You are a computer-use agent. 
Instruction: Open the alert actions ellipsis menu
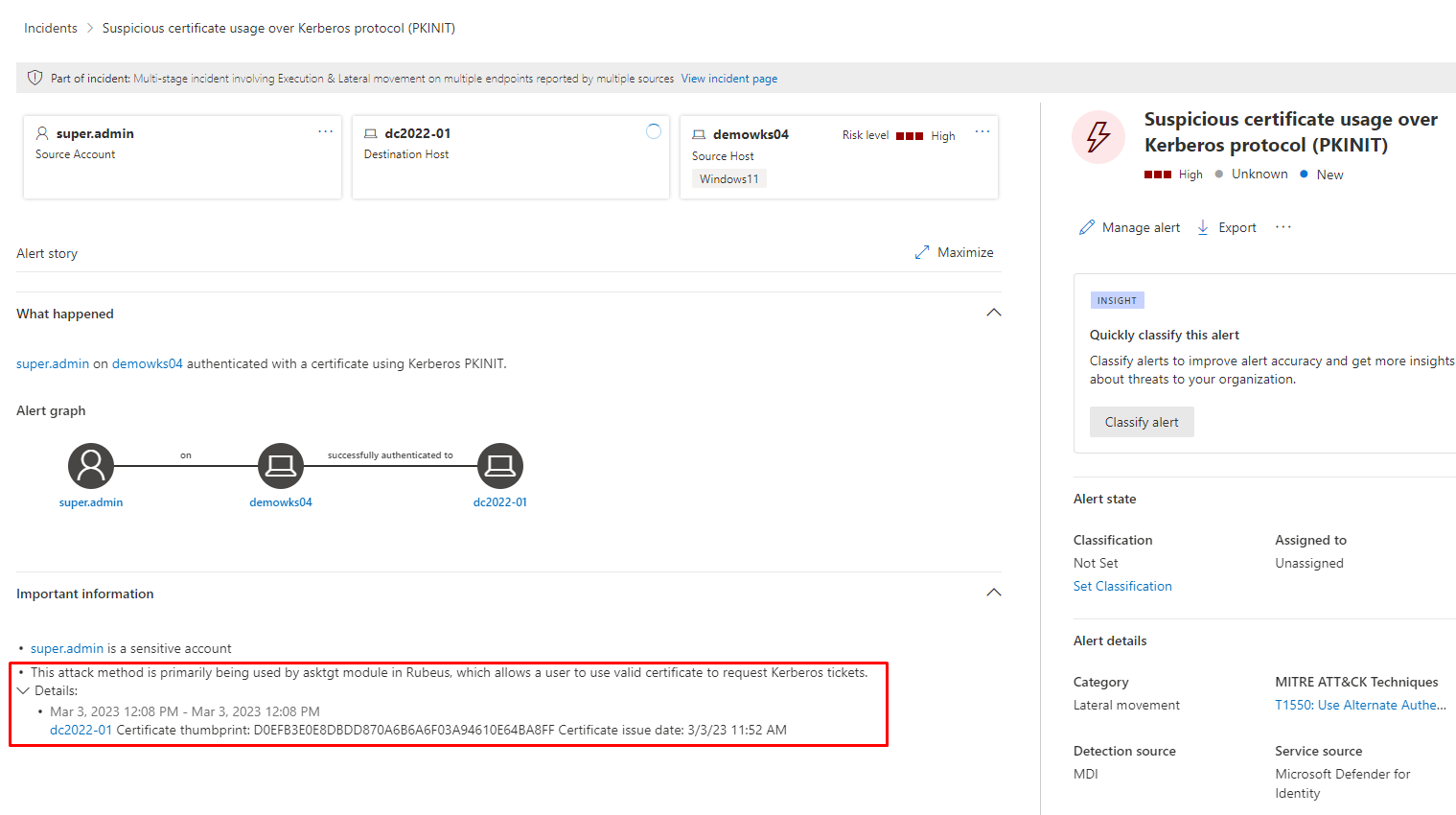pos(1283,227)
